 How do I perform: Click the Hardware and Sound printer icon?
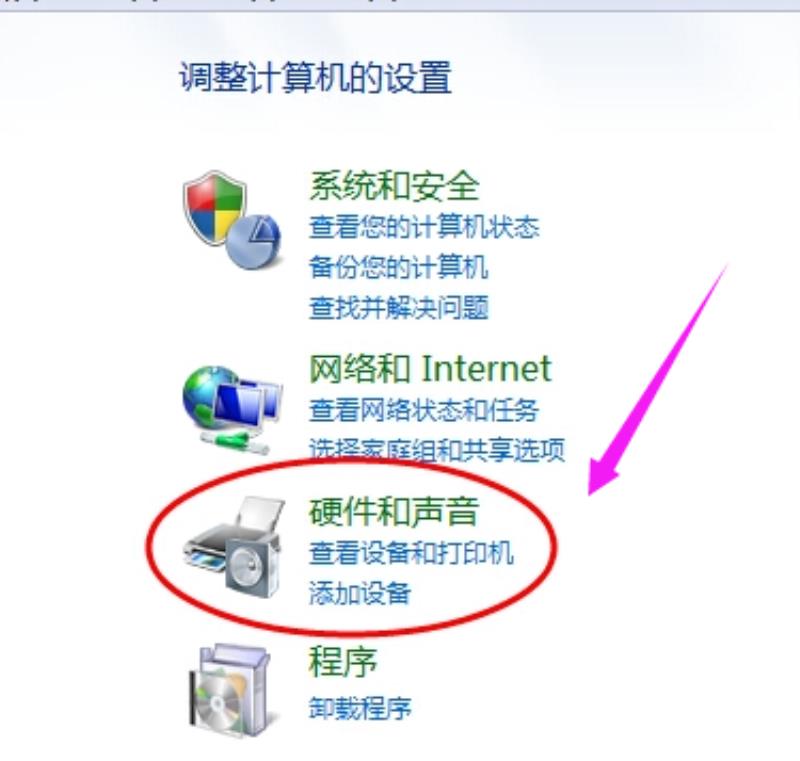(x=233, y=547)
